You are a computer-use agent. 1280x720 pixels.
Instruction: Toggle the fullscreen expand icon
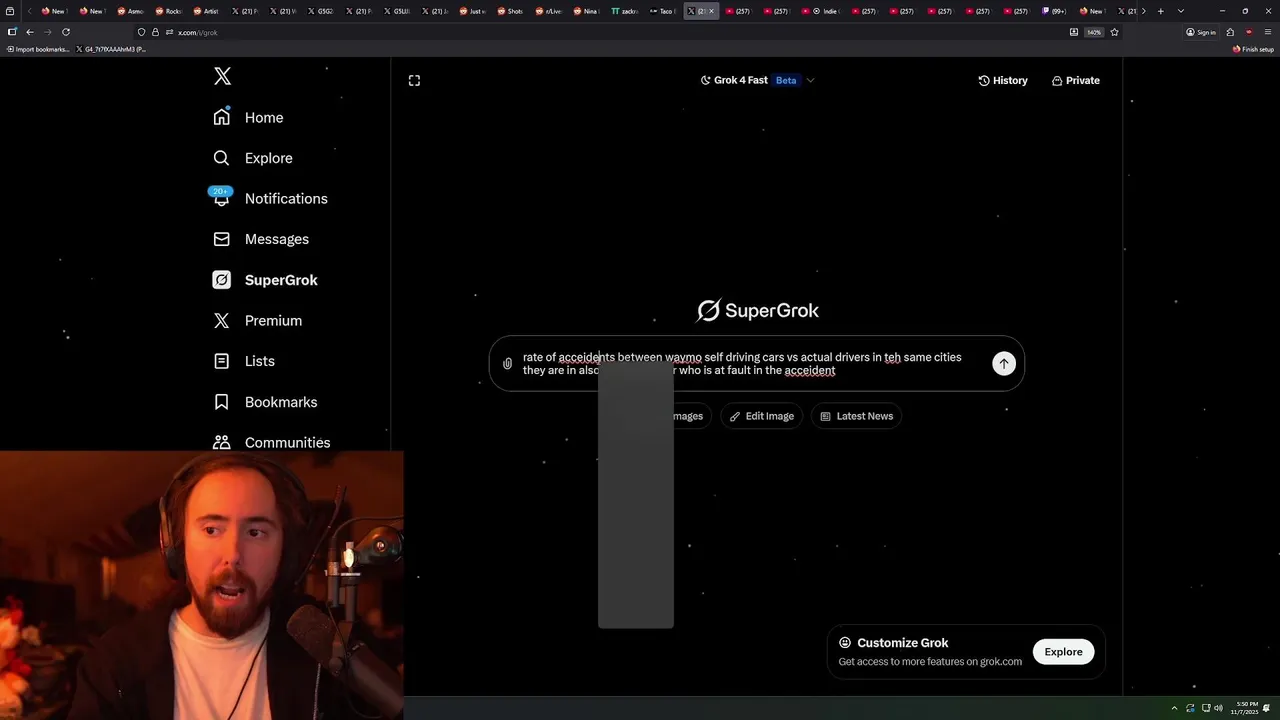point(414,80)
